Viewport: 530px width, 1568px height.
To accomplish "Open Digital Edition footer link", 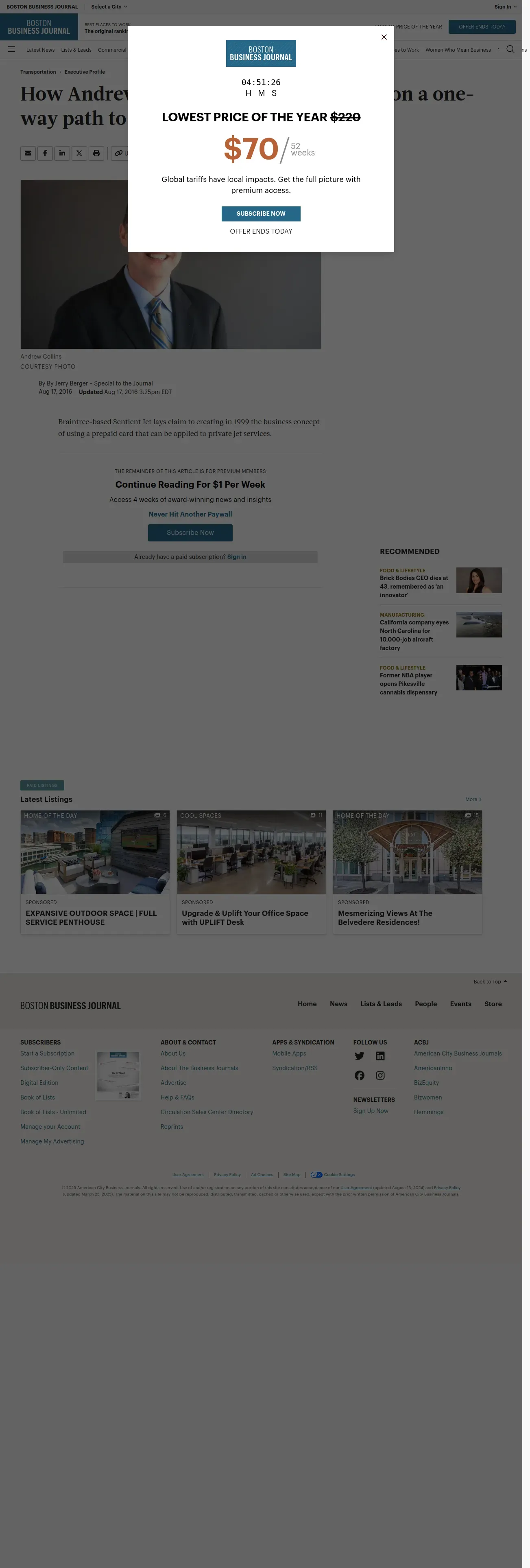I will coord(39,1083).
